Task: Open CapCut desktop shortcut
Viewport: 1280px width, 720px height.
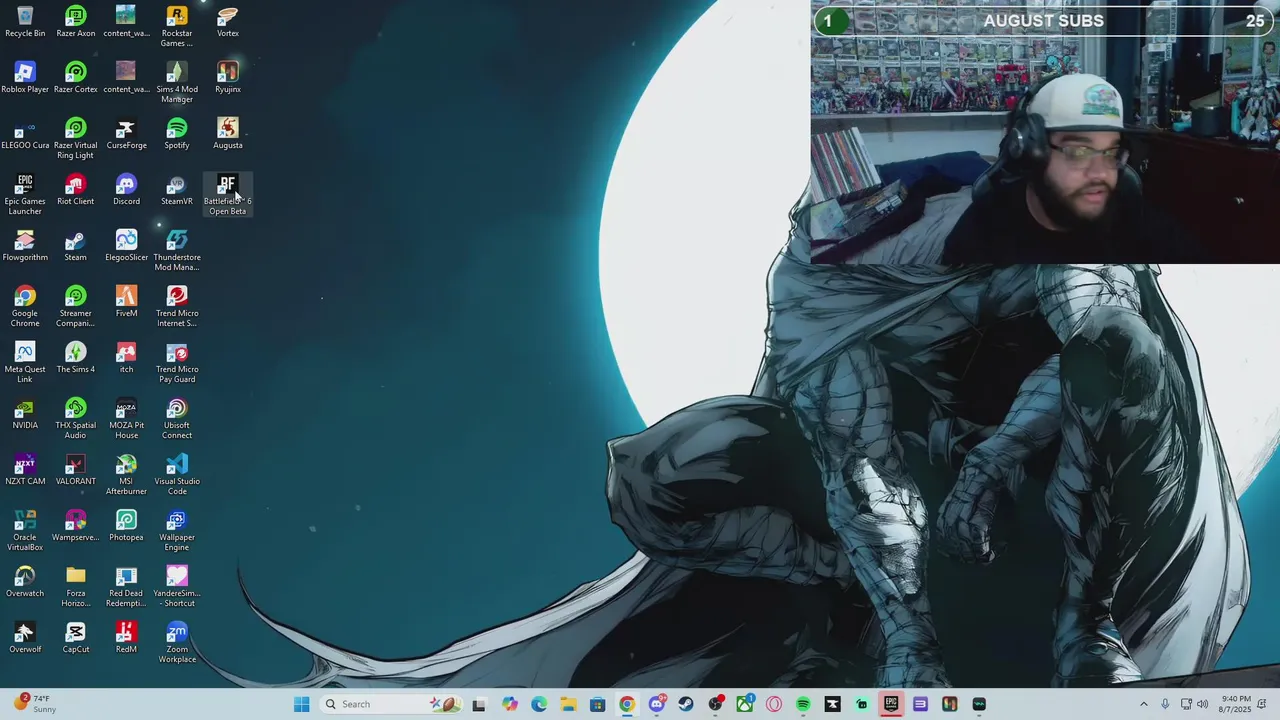Action: click(76, 638)
